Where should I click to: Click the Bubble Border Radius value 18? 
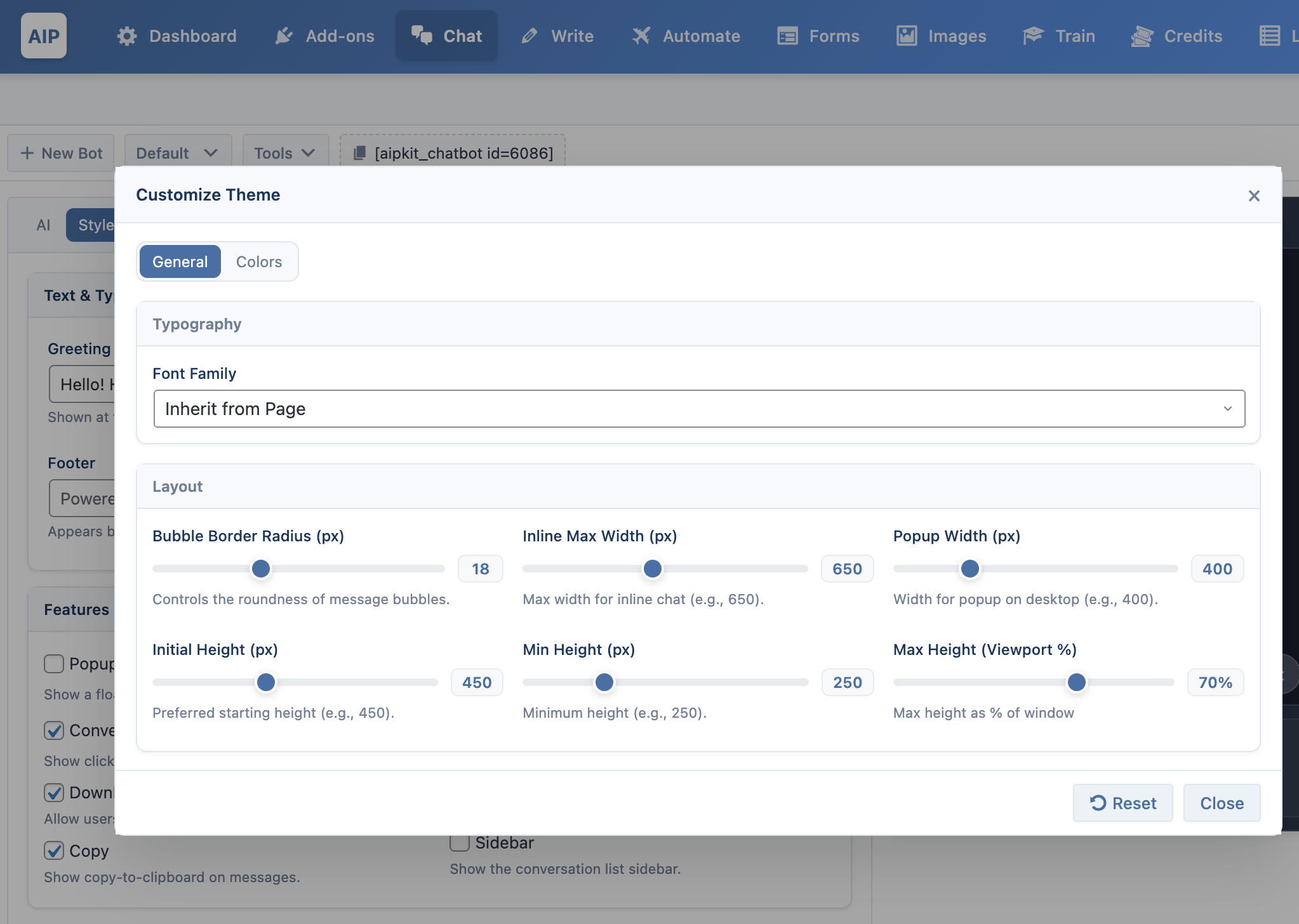coord(481,569)
